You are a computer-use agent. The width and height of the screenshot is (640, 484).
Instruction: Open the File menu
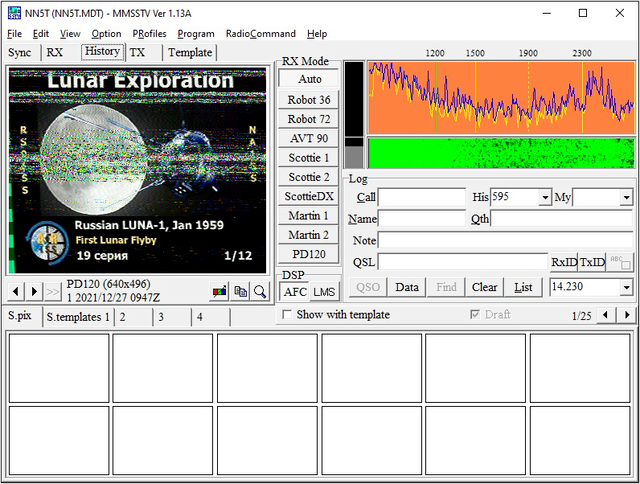click(x=15, y=33)
